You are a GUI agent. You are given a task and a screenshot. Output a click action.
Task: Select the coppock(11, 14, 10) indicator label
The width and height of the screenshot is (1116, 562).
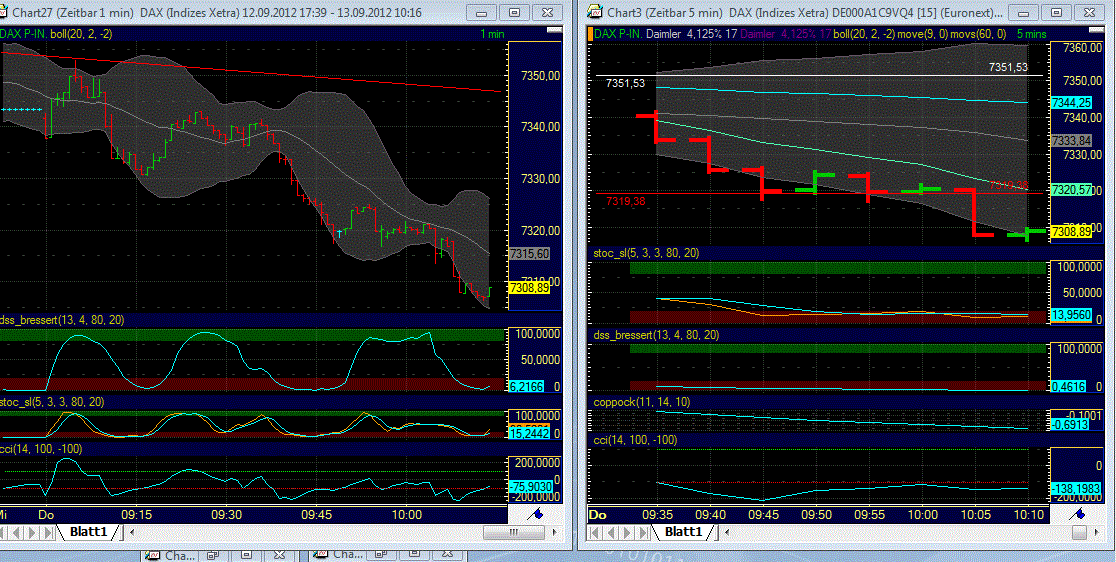coord(641,402)
